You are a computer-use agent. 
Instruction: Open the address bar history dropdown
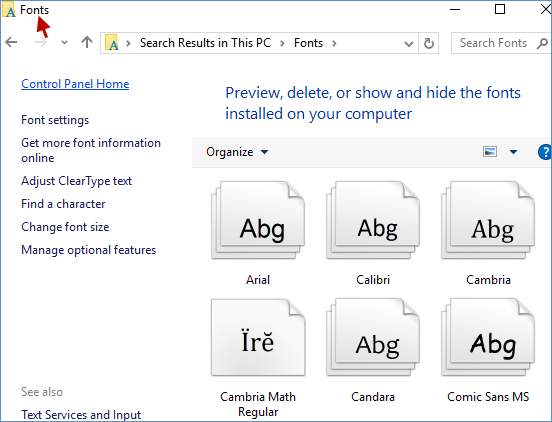[408, 44]
